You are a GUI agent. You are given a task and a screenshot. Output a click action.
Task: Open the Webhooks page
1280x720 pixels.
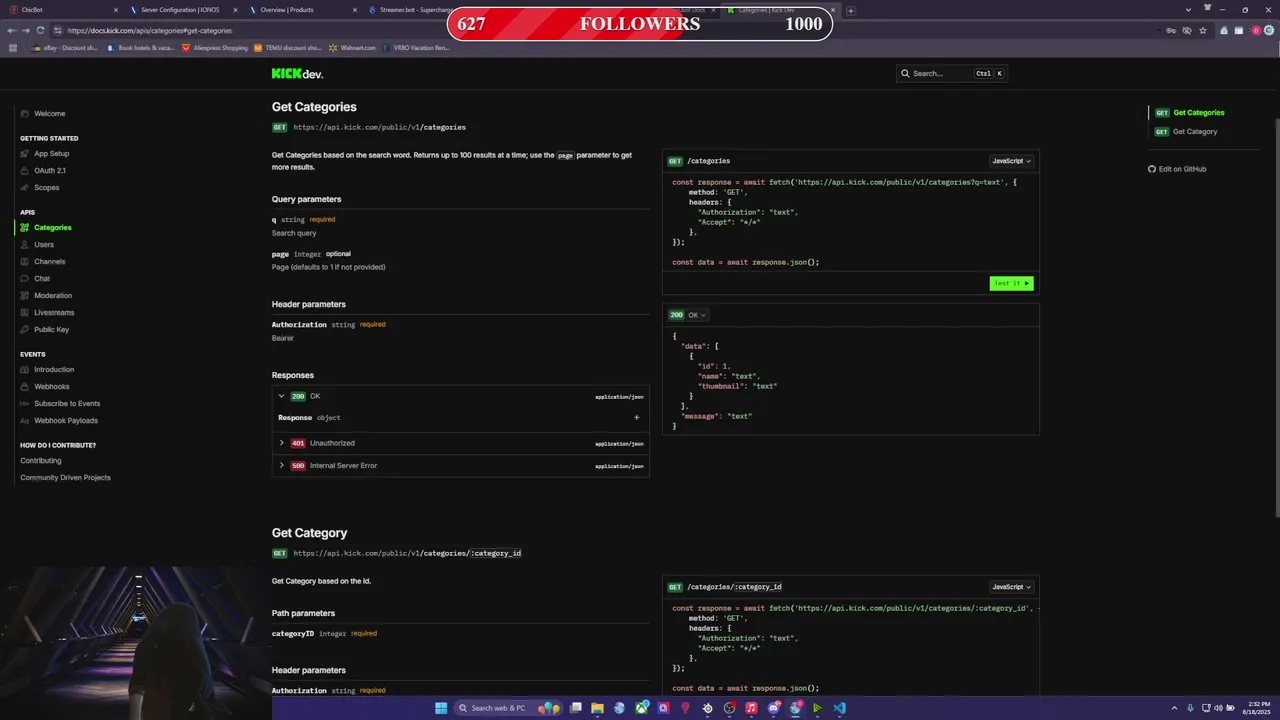click(51, 387)
